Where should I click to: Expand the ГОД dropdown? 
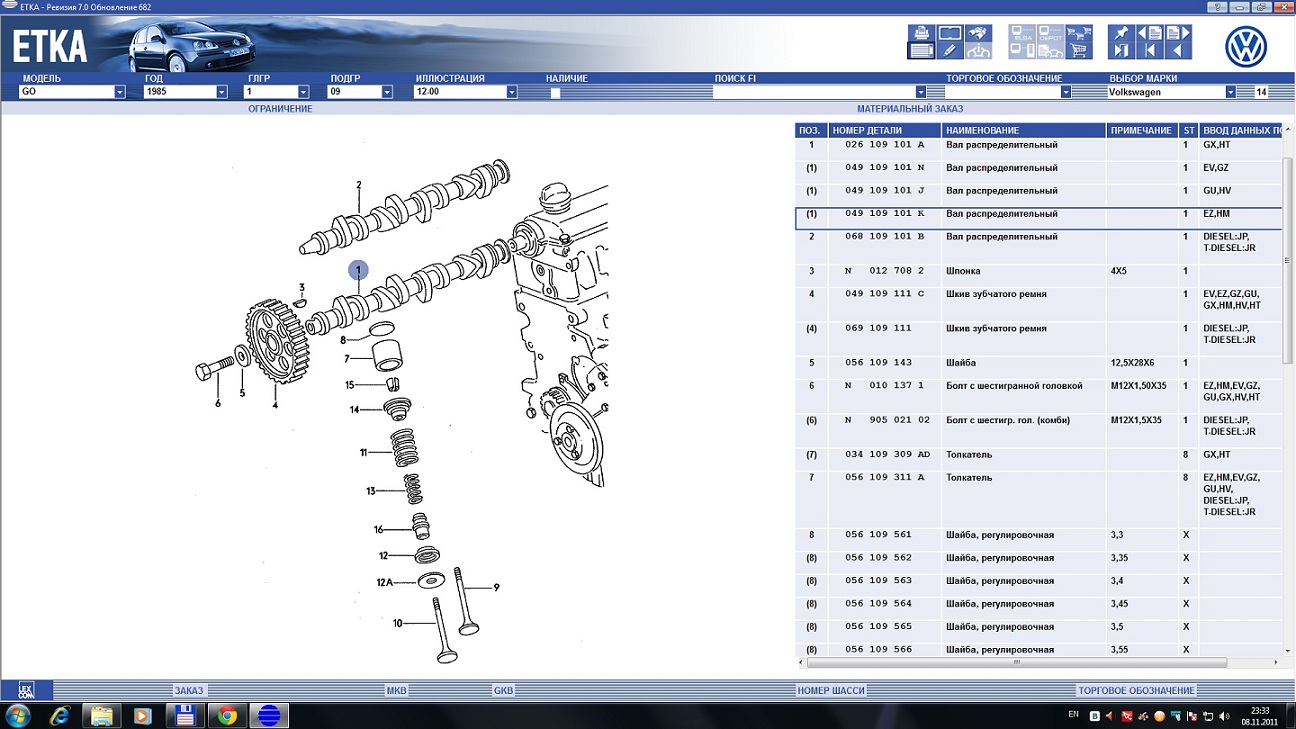point(222,92)
